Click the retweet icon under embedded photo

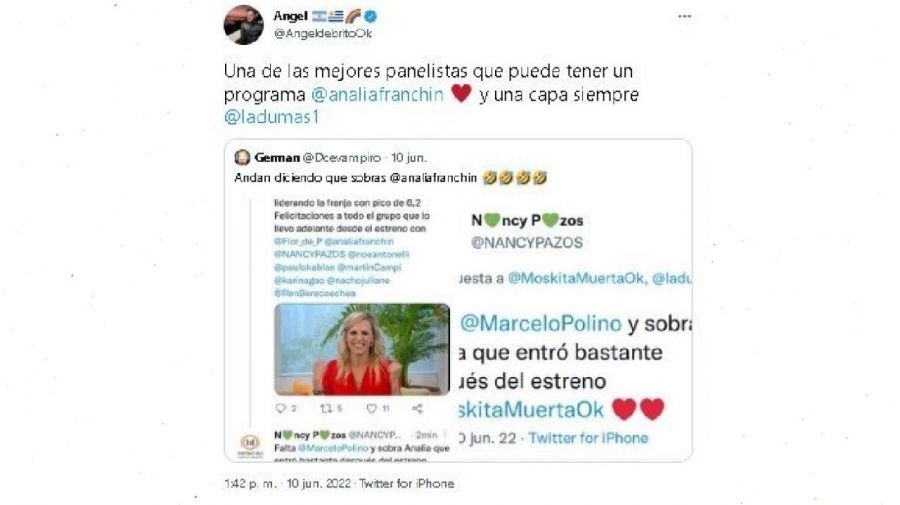point(326,408)
